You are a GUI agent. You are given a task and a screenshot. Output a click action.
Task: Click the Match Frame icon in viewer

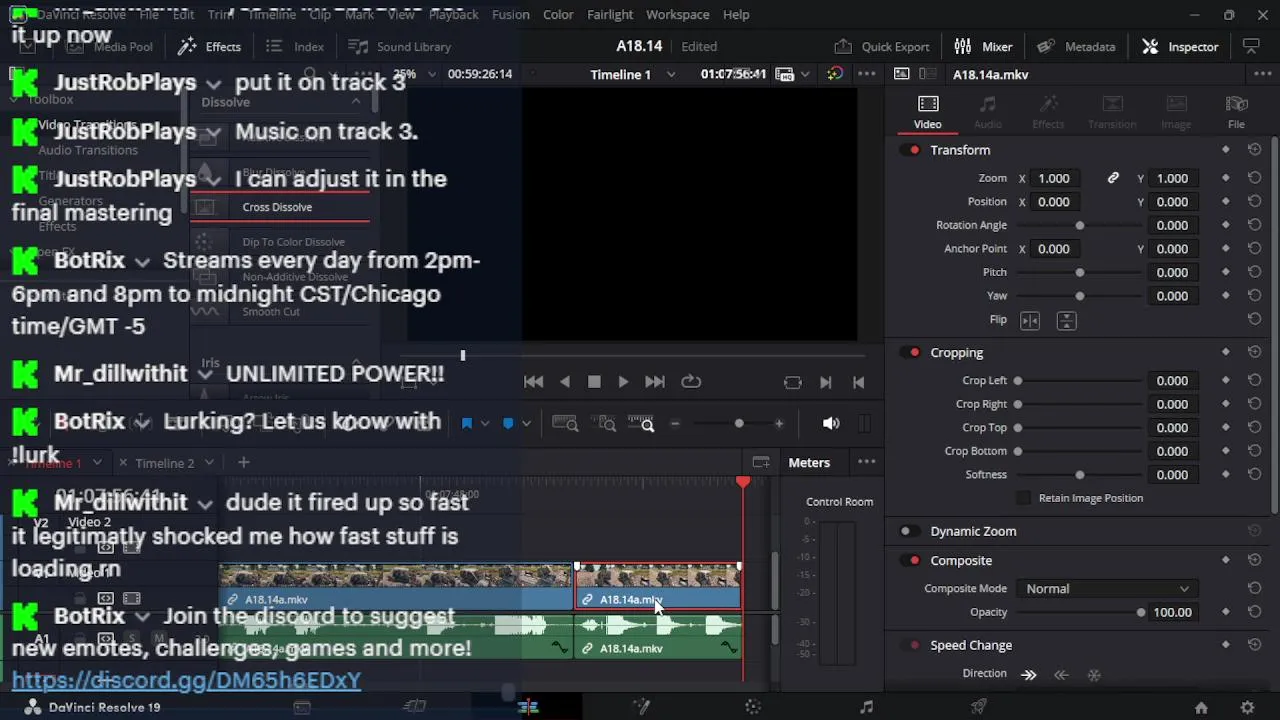pyautogui.click(x=793, y=382)
